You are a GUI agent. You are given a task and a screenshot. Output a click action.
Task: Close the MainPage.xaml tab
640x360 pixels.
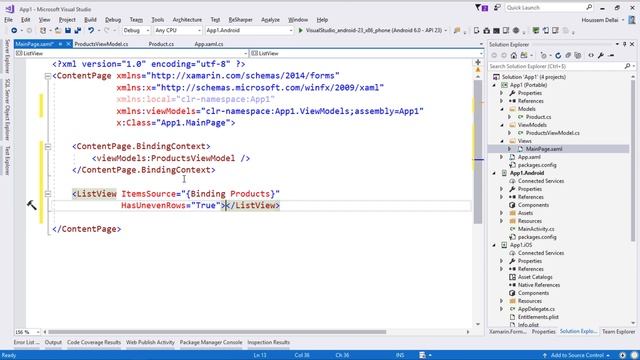[x=68, y=44]
